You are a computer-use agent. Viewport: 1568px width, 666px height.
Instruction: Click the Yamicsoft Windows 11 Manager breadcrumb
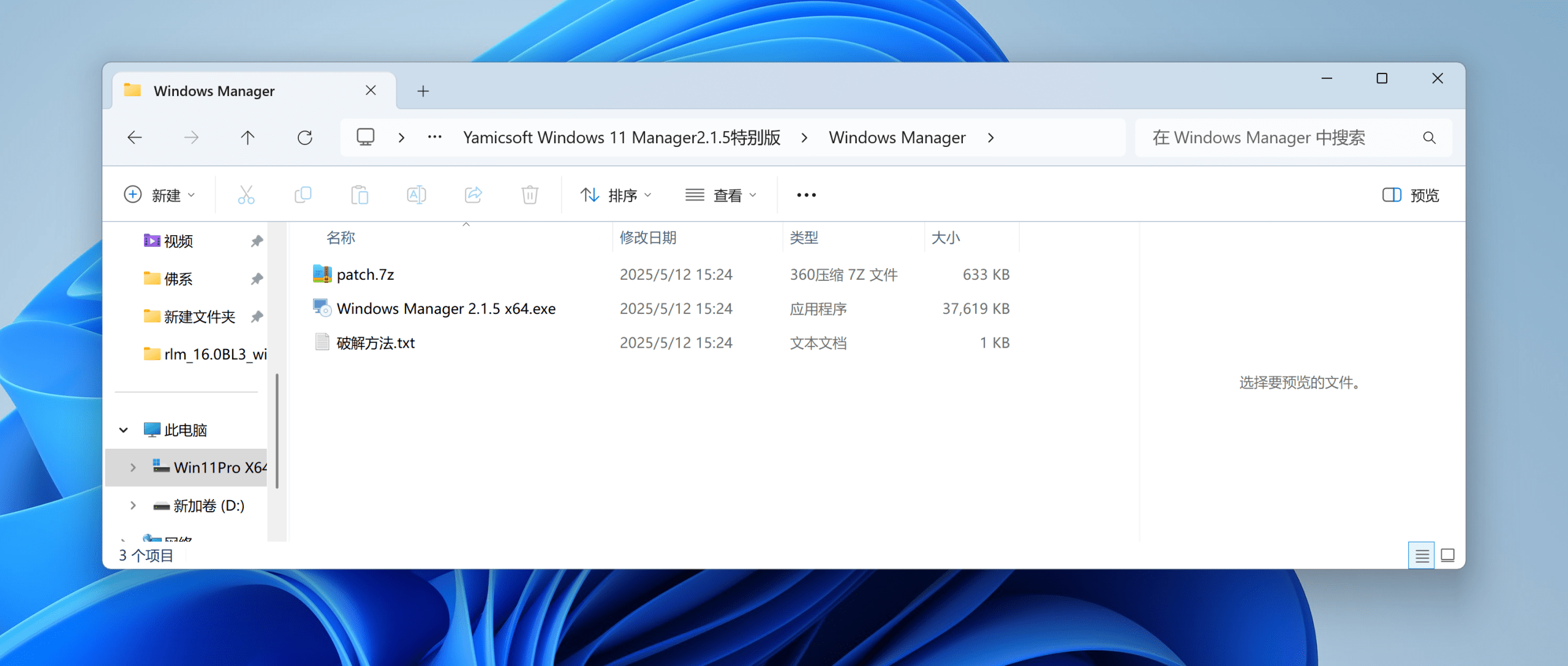pos(621,138)
